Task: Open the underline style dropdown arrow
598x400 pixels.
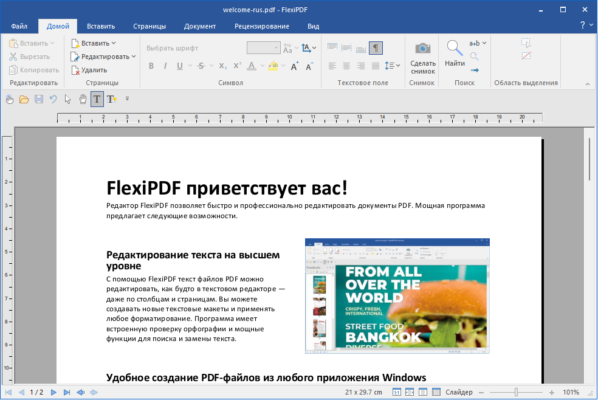Action: 190,66
